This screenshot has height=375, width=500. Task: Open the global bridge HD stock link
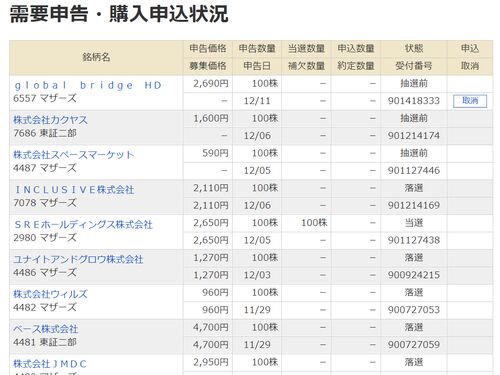click(x=88, y=85)
